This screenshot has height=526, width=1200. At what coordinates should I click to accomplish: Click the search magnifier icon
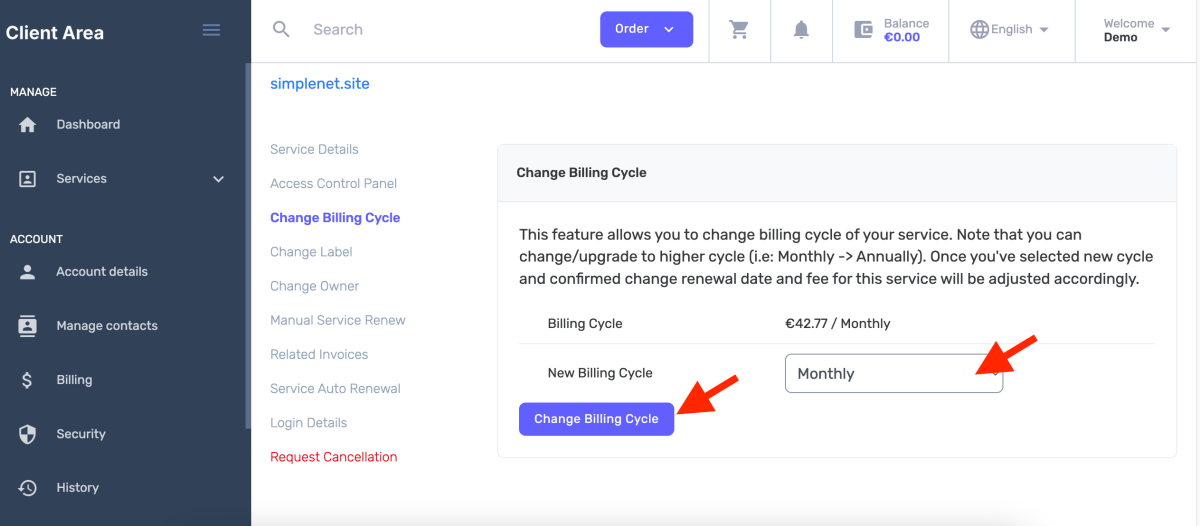(x=281, y=29)
